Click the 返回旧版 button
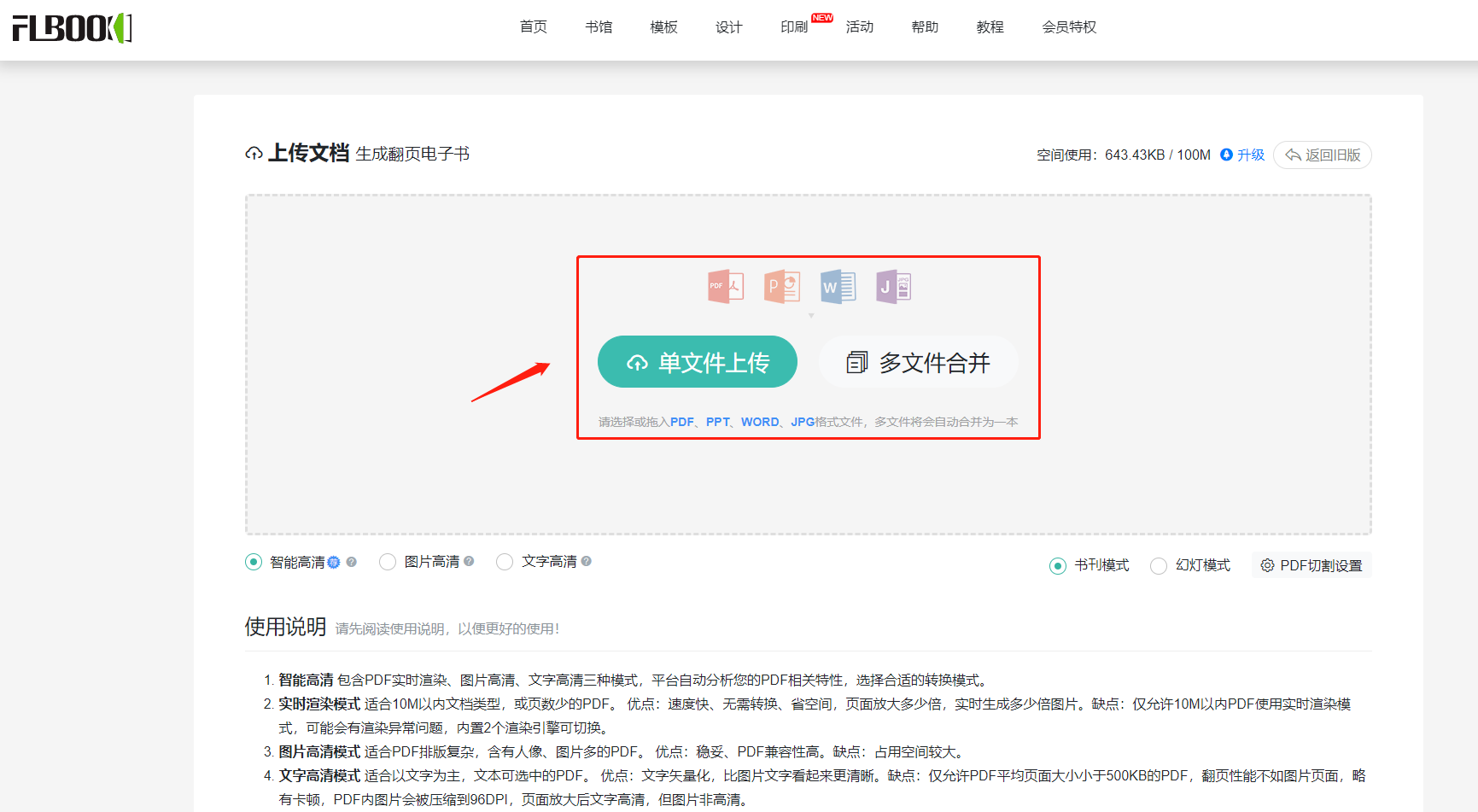This screenshot has width=1478, height=812. tap(1323, 155)
